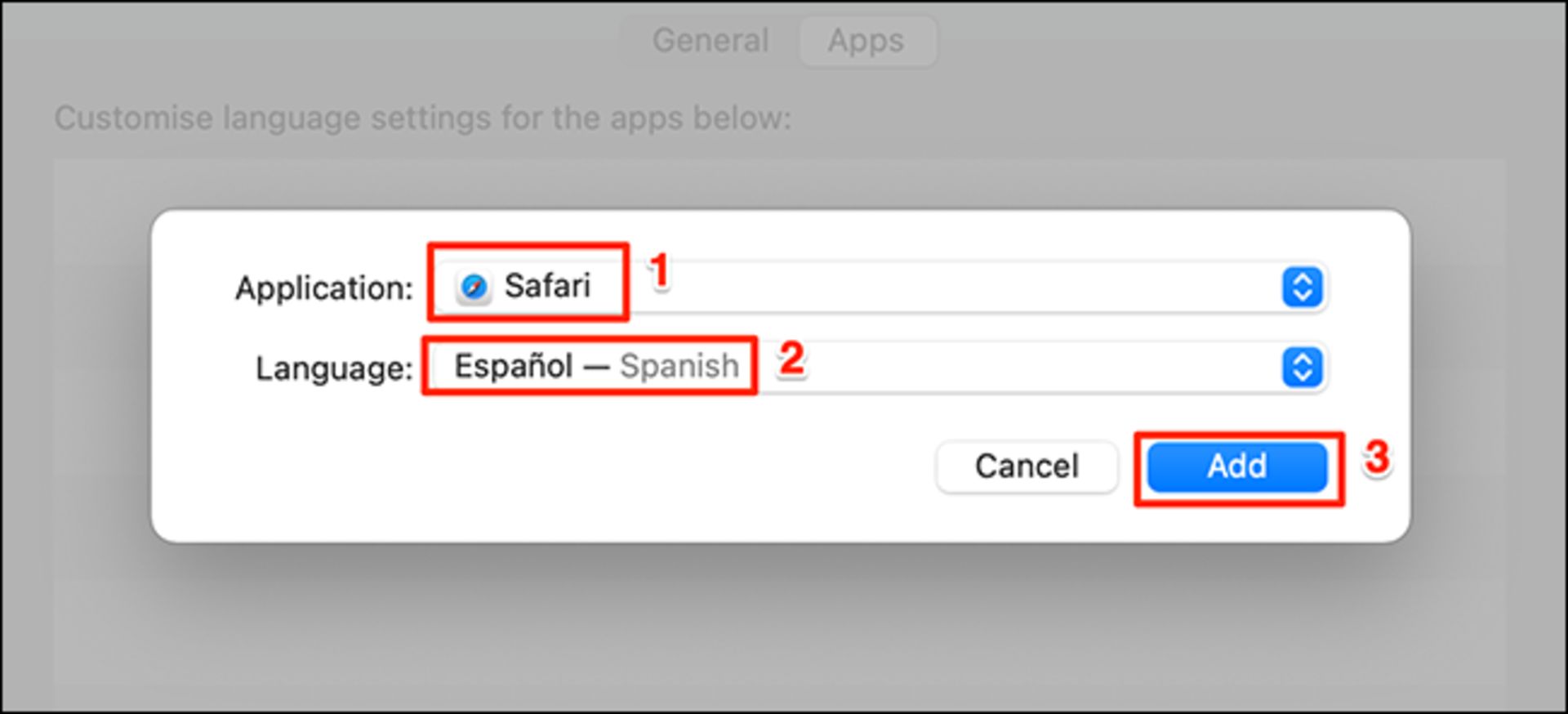
Task: Click the red annotation number 2
Action: (791, 358)
